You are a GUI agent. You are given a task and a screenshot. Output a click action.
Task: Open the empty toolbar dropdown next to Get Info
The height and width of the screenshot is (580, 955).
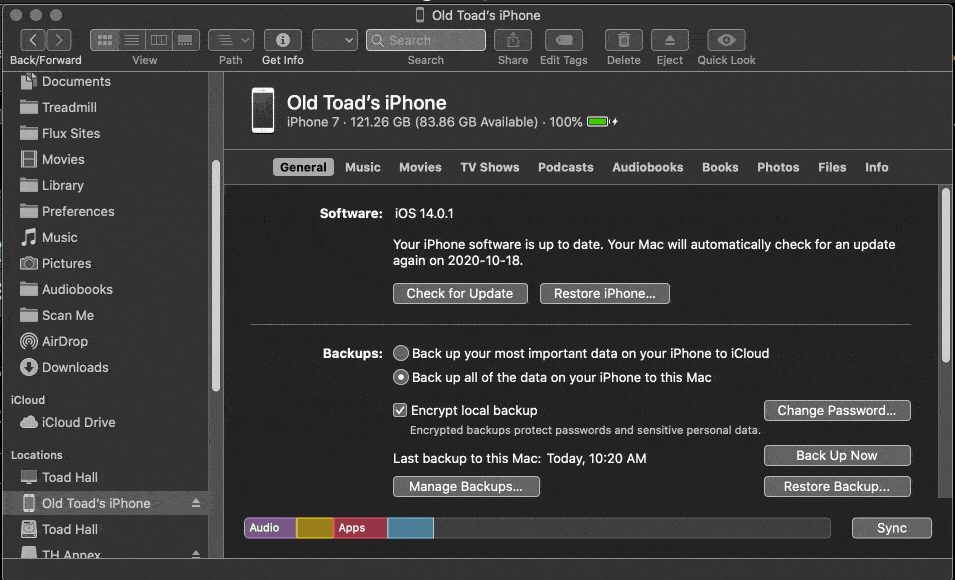[x=334, y=40]
